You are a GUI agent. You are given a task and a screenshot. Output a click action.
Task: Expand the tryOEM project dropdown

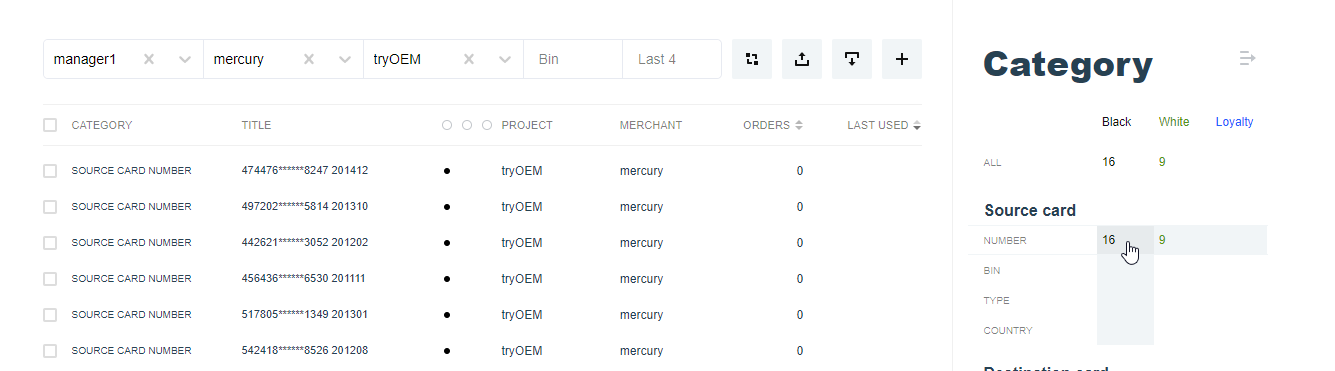click(x=503, y=59)
